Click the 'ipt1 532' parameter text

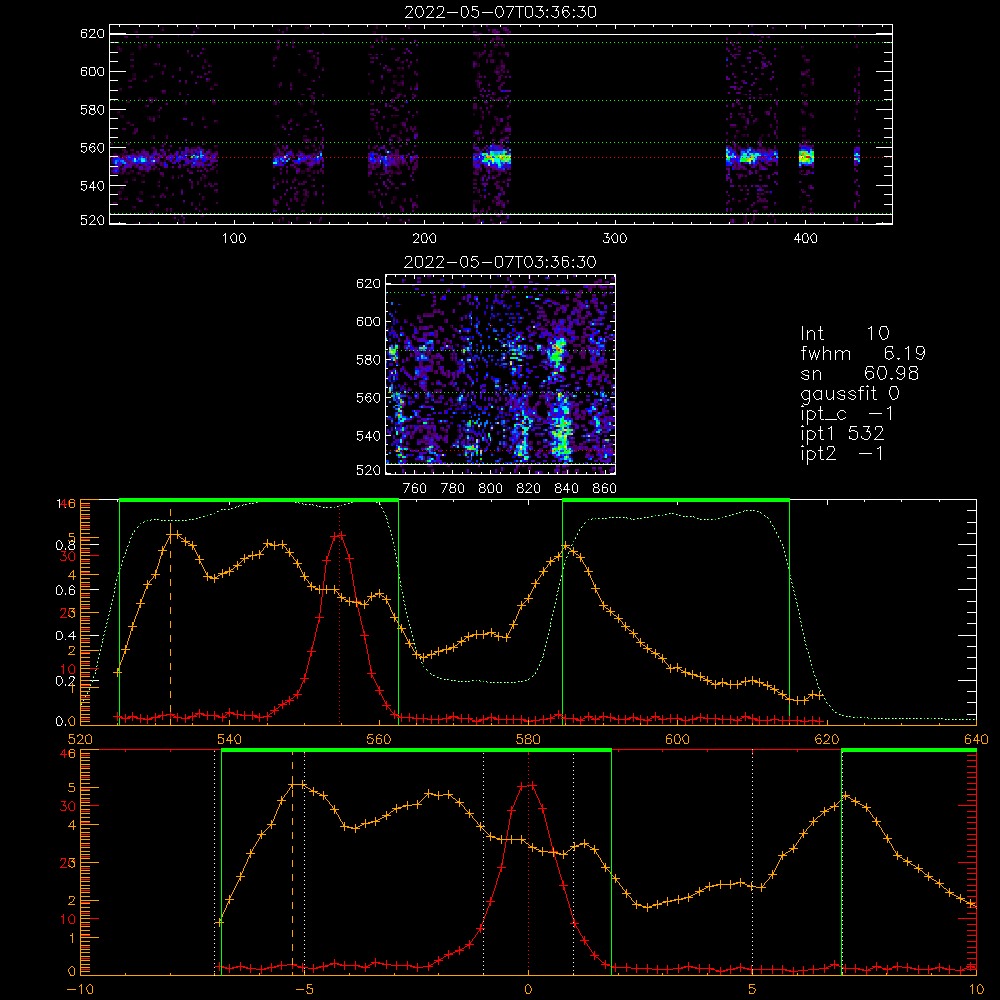[842, 434]
